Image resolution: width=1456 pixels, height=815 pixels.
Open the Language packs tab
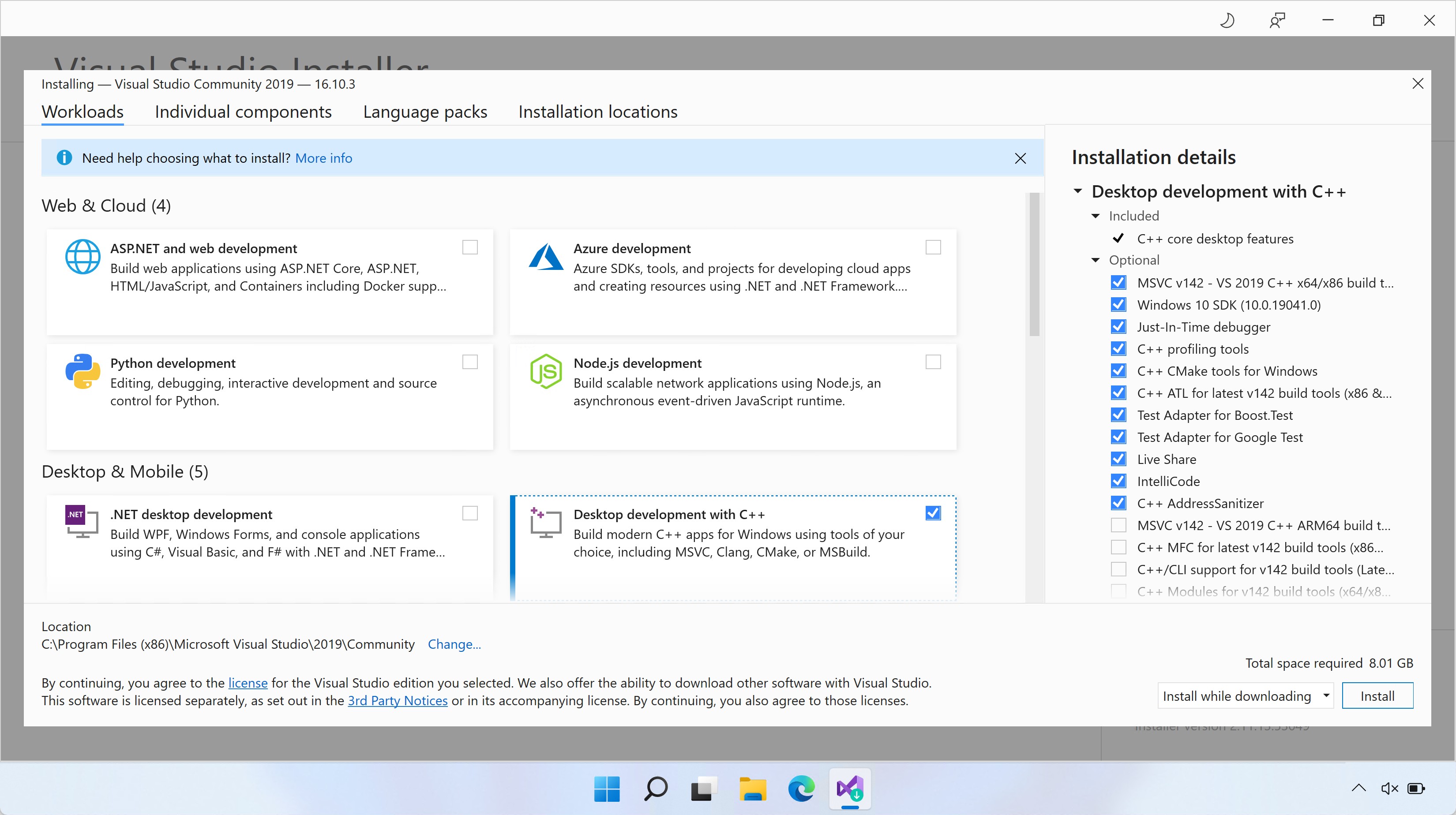[425, 112]
